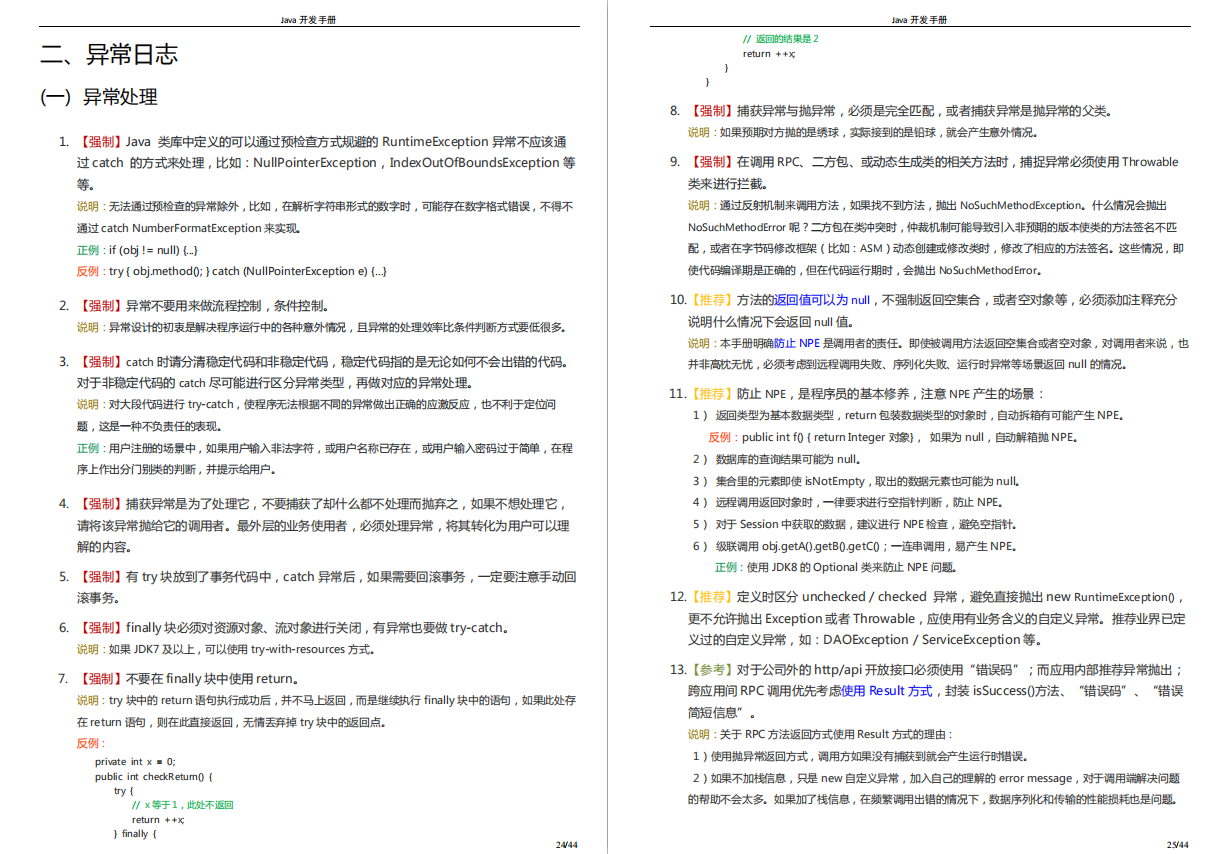This screenshot has width=1212, height=854.
Task: Click green comment "// 返回的结果是 2"
Action: pyautogui.click(x=780, y=38)
